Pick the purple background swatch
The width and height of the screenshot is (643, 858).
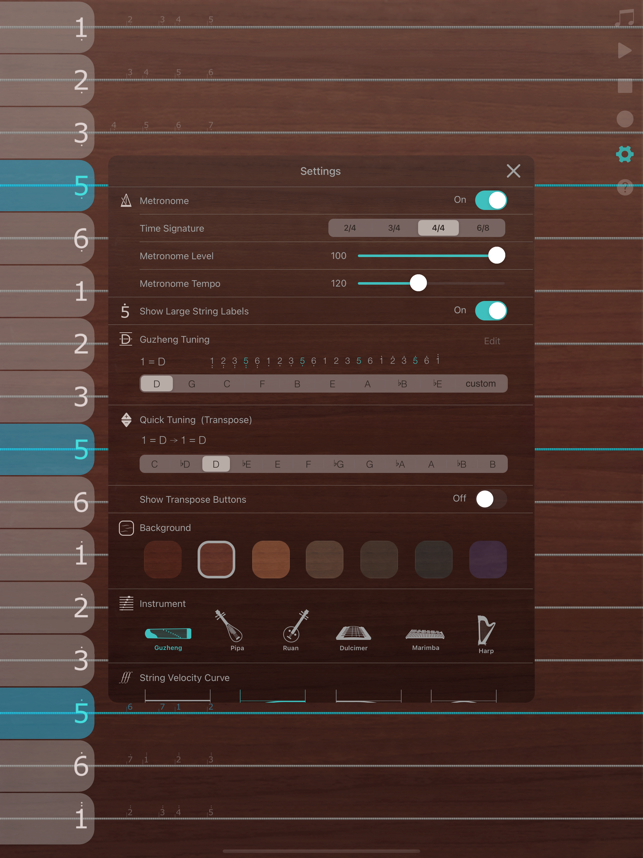pos(488,560)
